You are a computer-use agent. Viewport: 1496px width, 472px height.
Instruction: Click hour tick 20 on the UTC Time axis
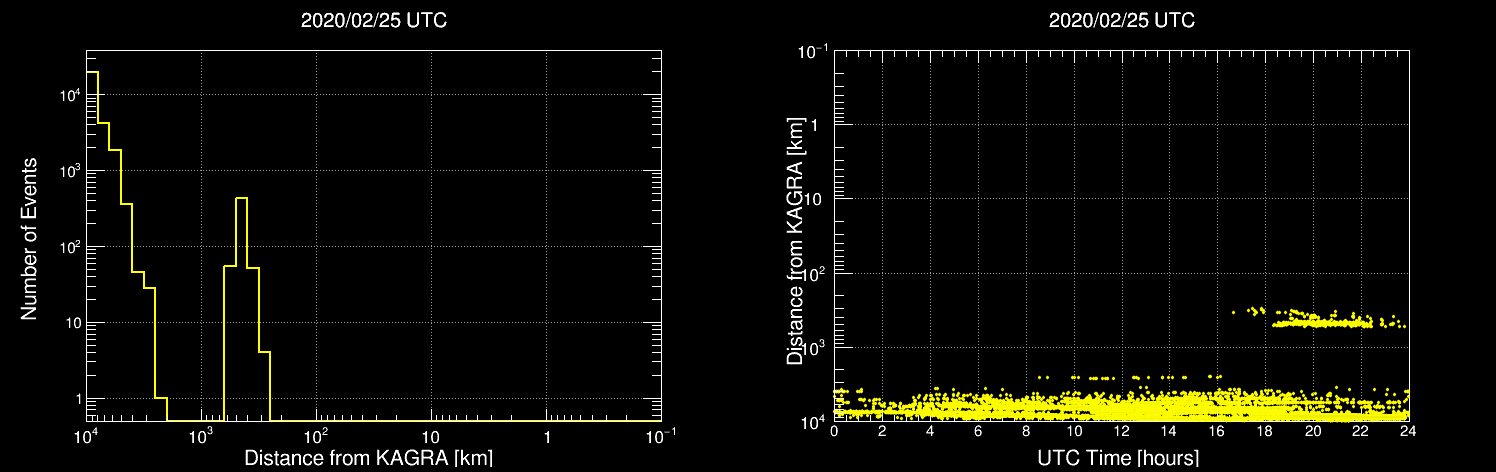(1313, 432)
